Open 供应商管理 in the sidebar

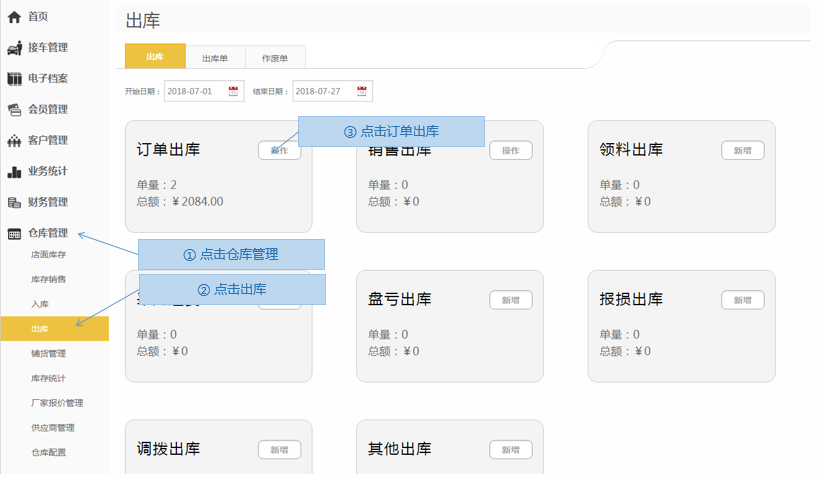52,427
